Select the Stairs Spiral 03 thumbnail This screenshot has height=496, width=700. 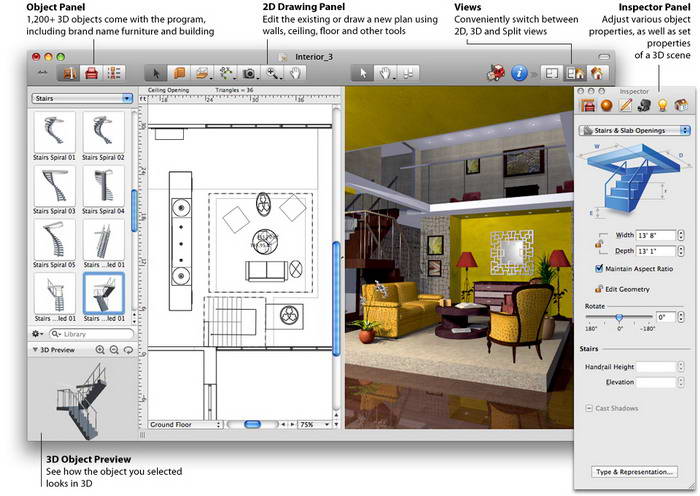[54, 186]
